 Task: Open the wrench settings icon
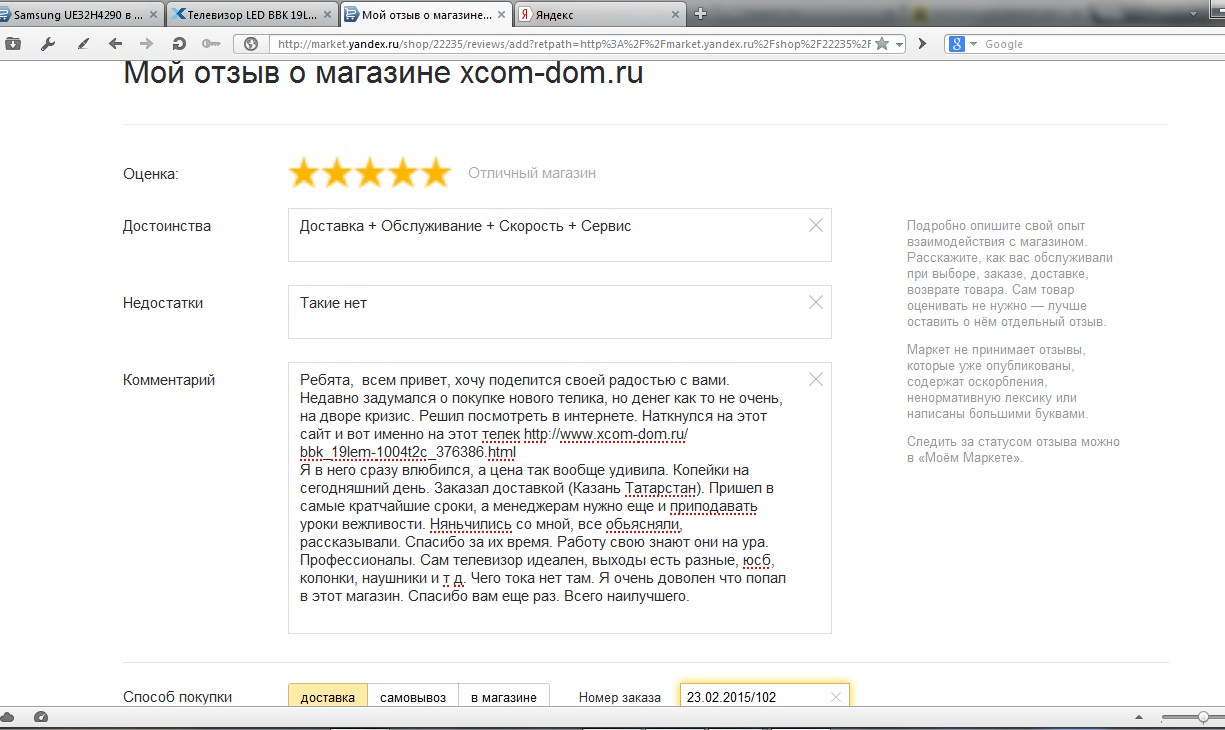pos(47,44)
